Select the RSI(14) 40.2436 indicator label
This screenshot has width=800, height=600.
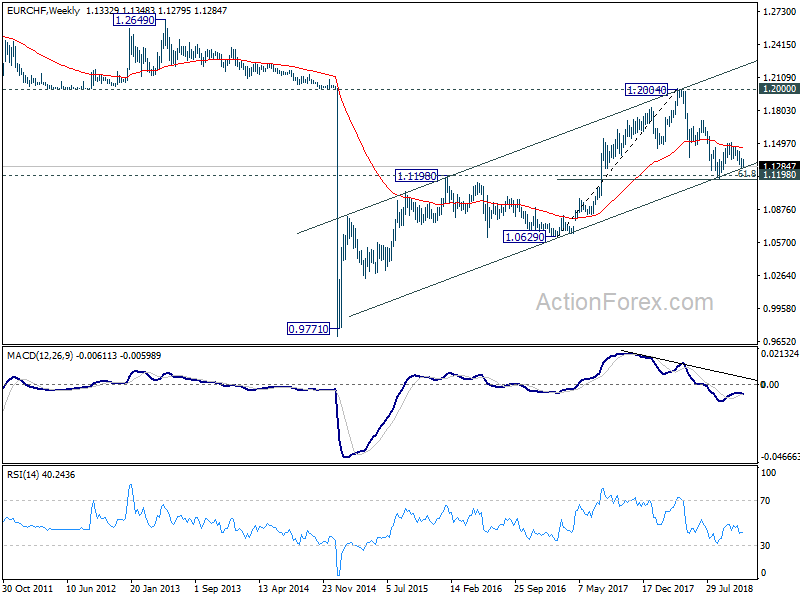[41, 475]
